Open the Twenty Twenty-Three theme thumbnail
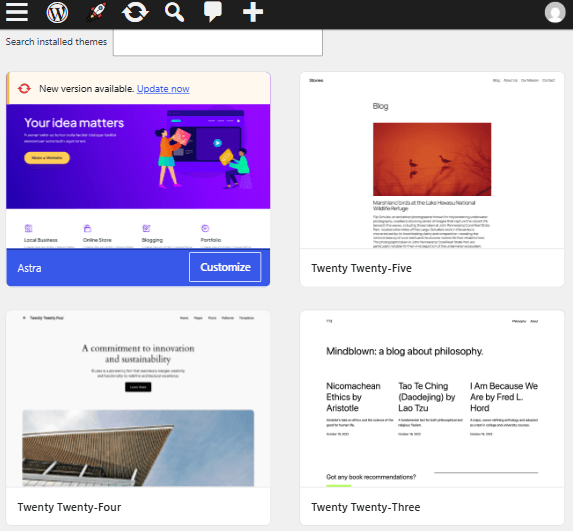This screenshot has height=531, width=573. [432, 399]
